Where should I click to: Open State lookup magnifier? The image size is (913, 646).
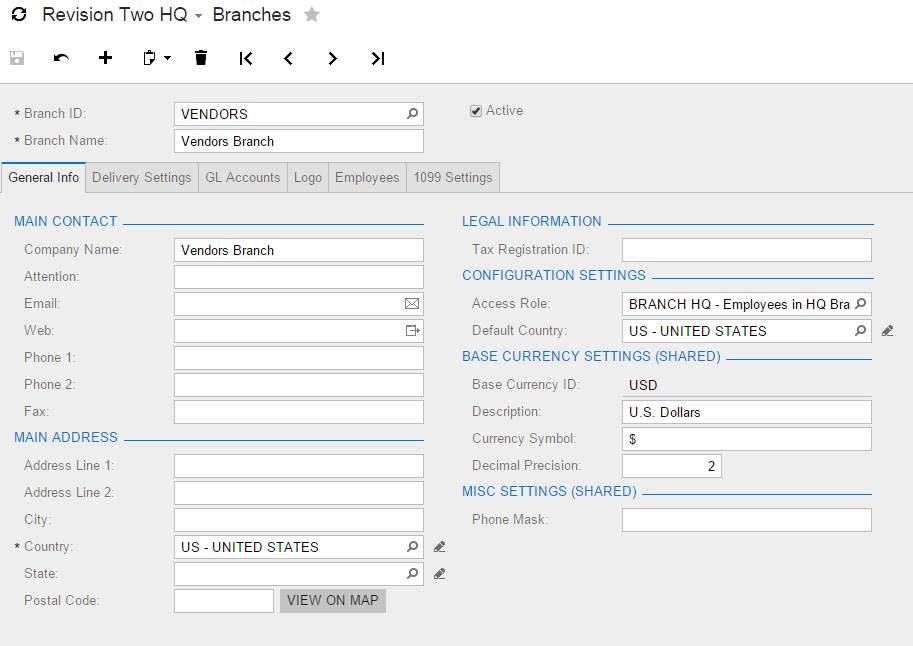(x=412, y=573)
